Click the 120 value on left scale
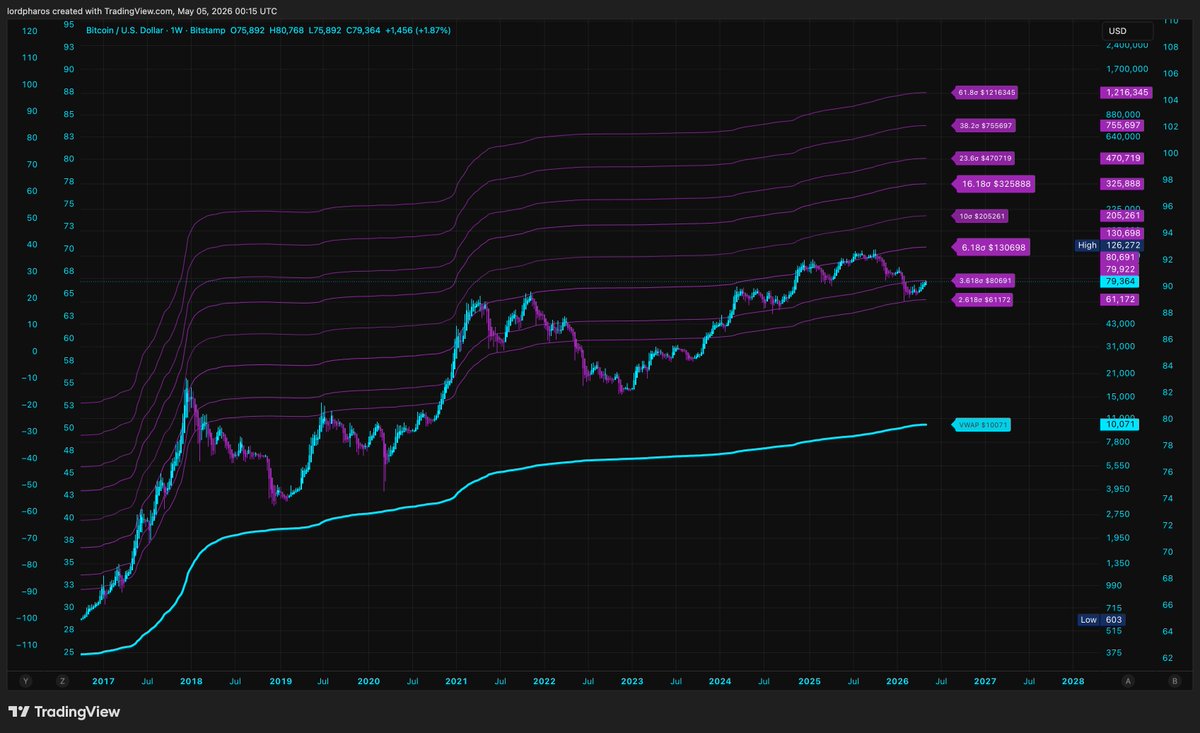This screenshot has height=733, width=1200. click(x=29, y=31)
